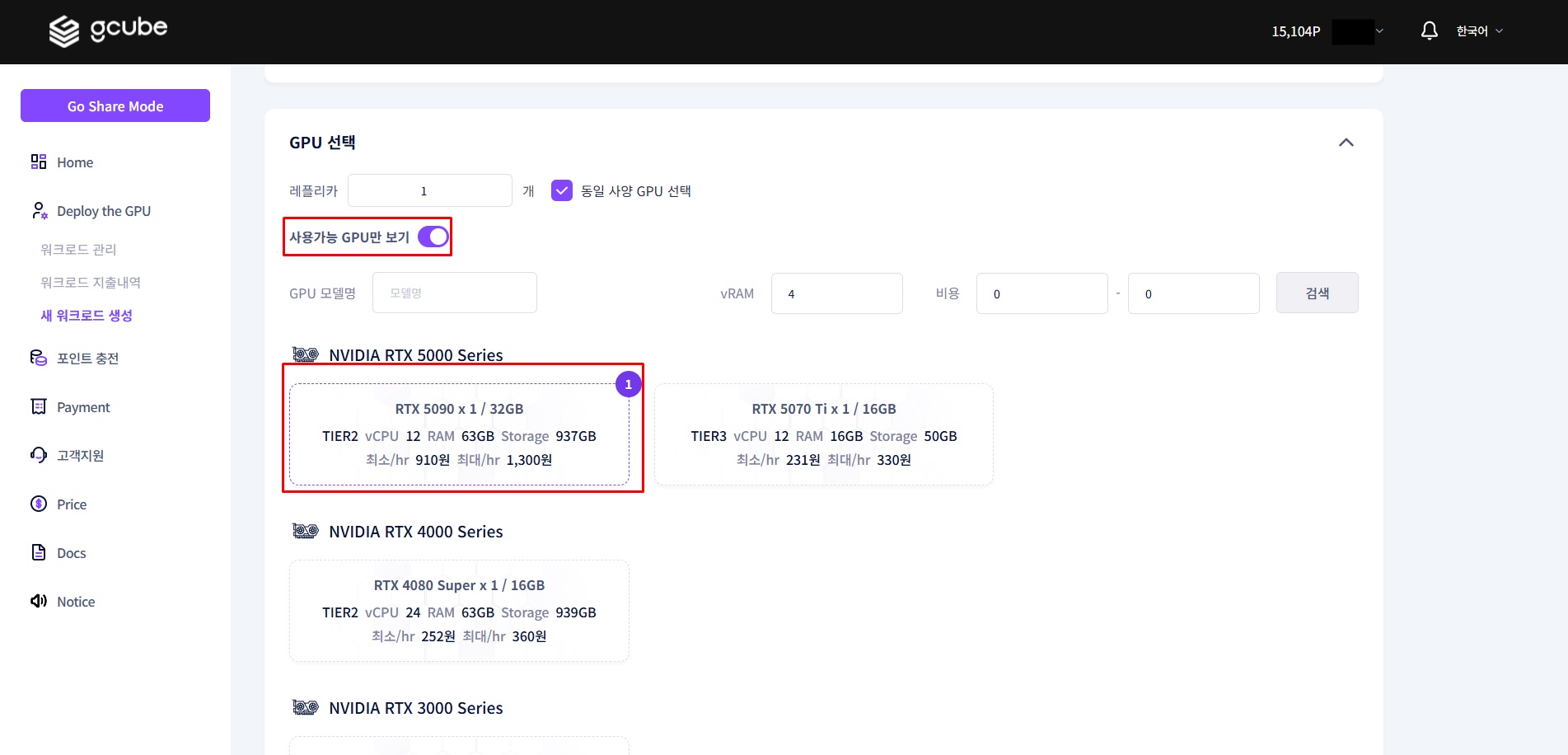The image size is (1568, 755).
Task: Click the Price coin icon
Action: tap(39, 504)
